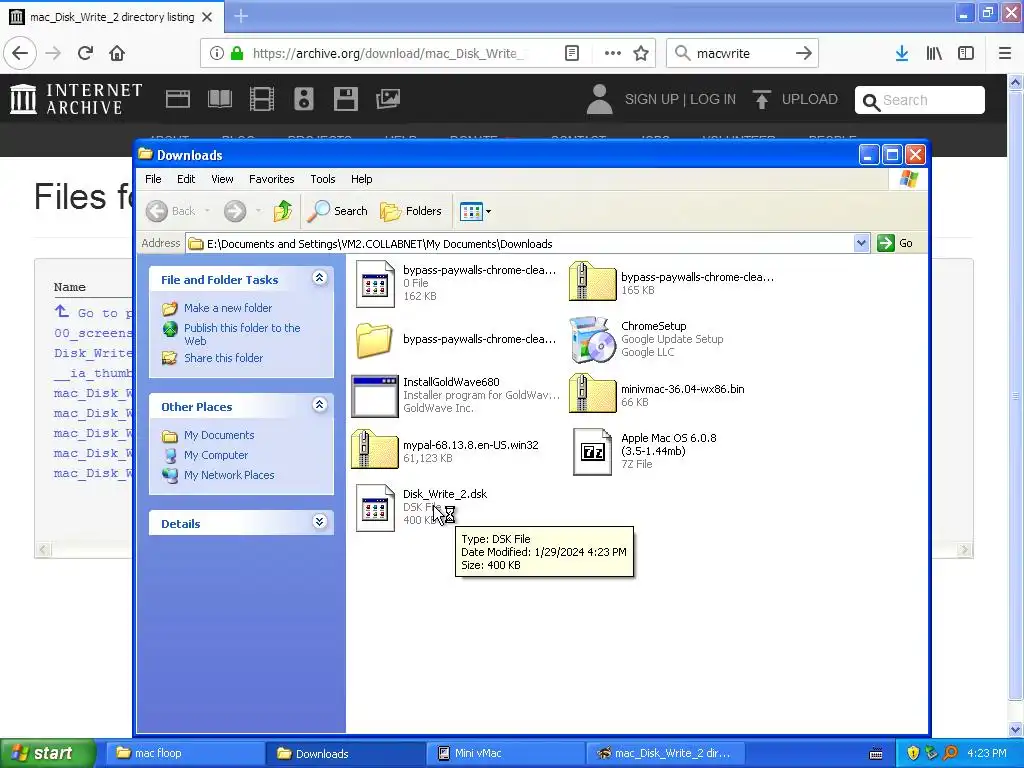The width and height of the screenshot is (1024, 768).
Task: Go to My Documents
Action: (x=219, y=435)
